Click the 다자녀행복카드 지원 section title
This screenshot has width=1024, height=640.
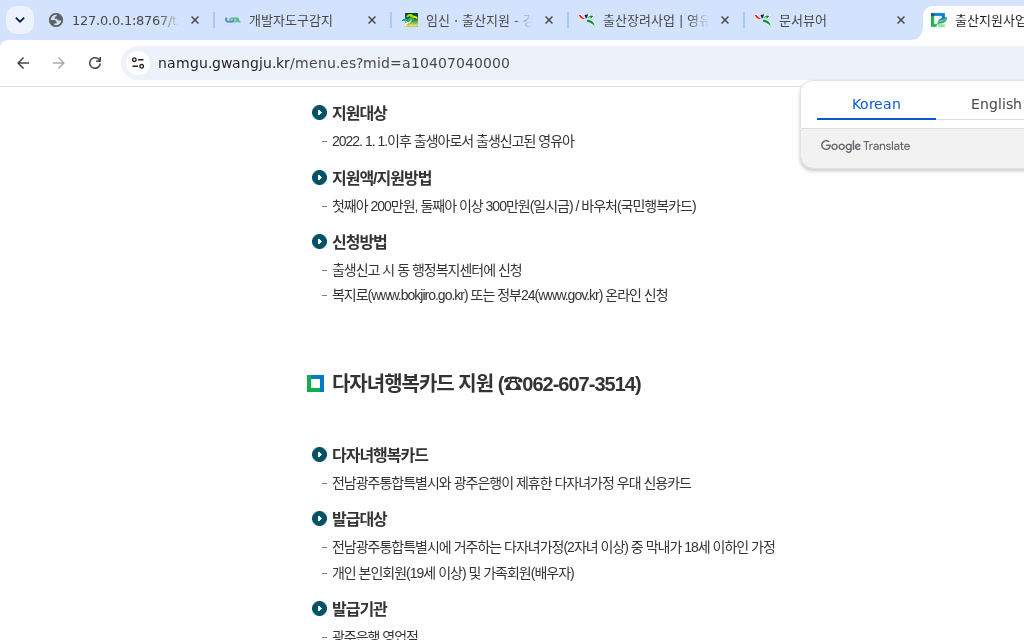[x=487, y=383]
